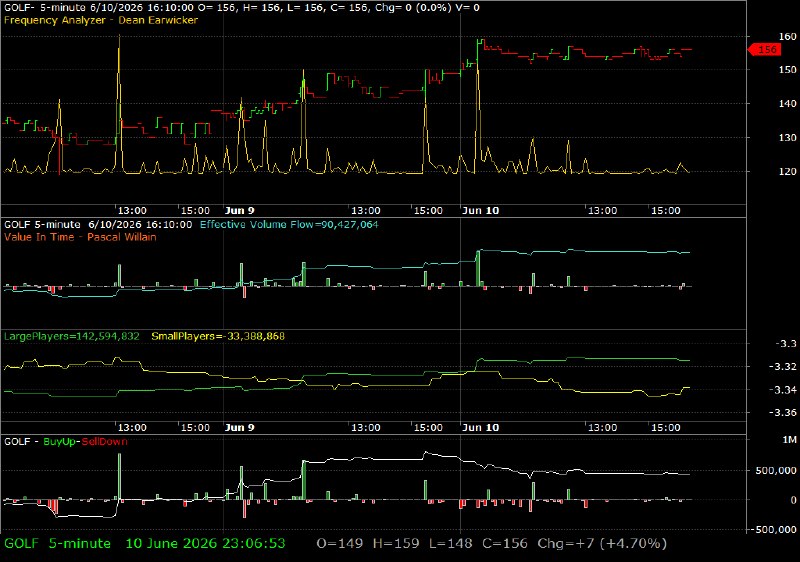
Task: Click the status bar 'GOLF 5-minute' symbol text
Action: coord(57,544)
